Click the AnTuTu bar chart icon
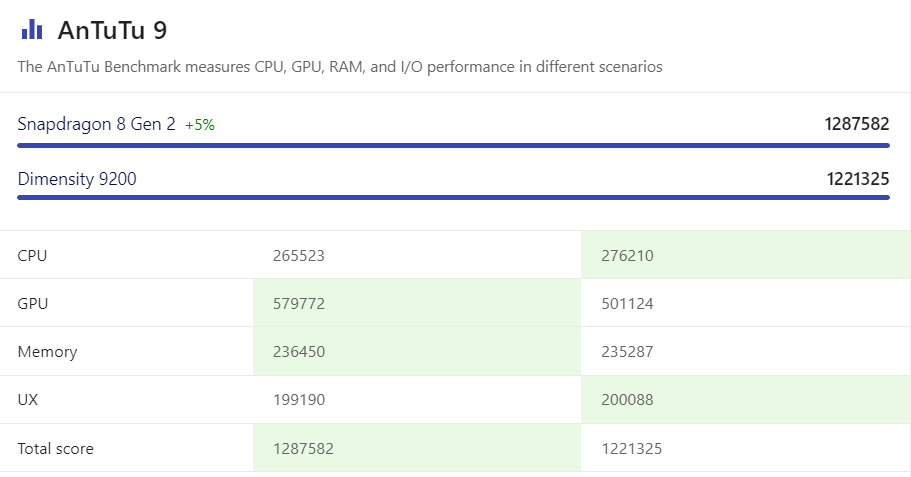 [32, 30]
